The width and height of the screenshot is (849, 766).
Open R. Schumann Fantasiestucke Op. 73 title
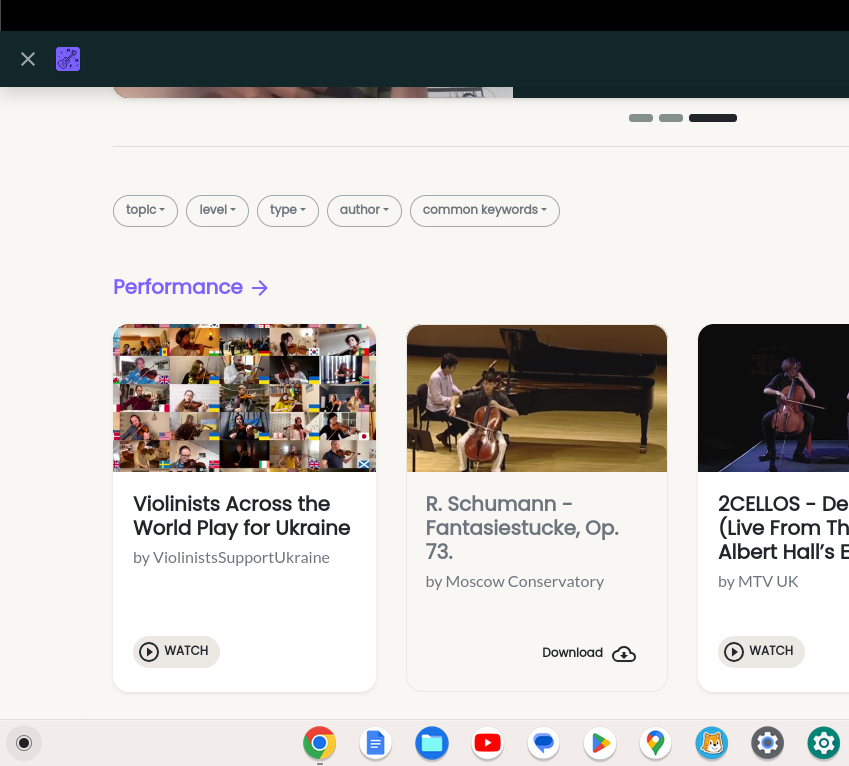click(522, 528)
